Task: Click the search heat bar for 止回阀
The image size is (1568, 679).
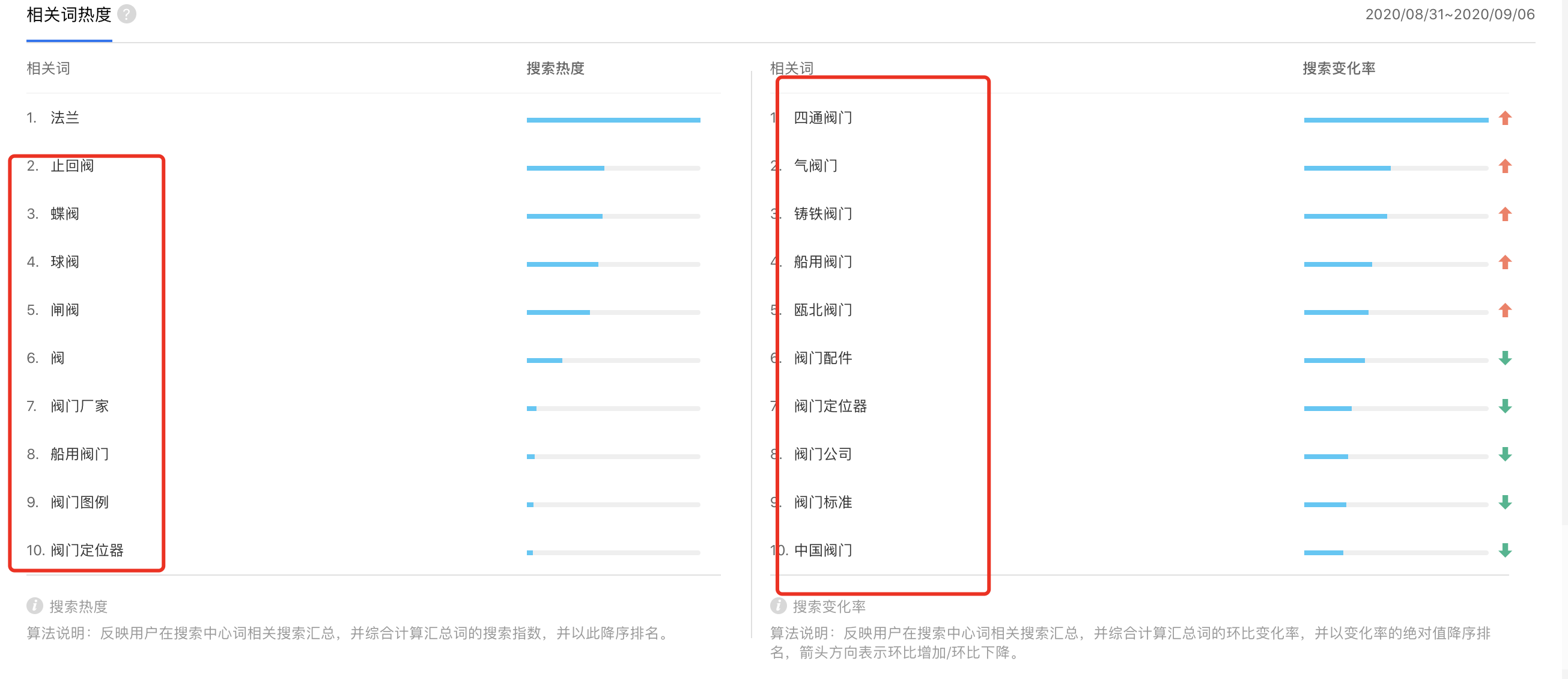Action: [x=613, y=168]
